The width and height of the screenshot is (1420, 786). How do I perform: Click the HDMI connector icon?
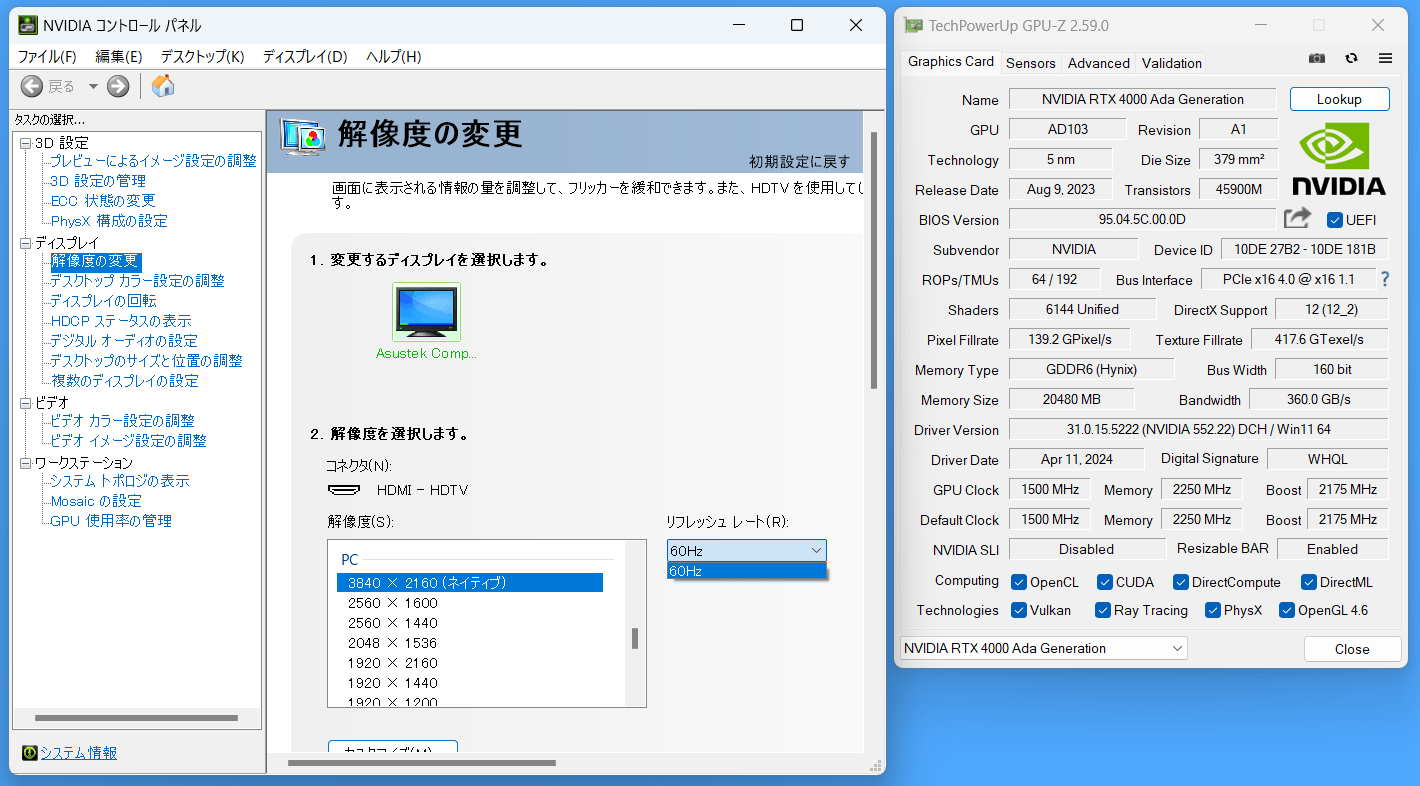coord(345,490)
